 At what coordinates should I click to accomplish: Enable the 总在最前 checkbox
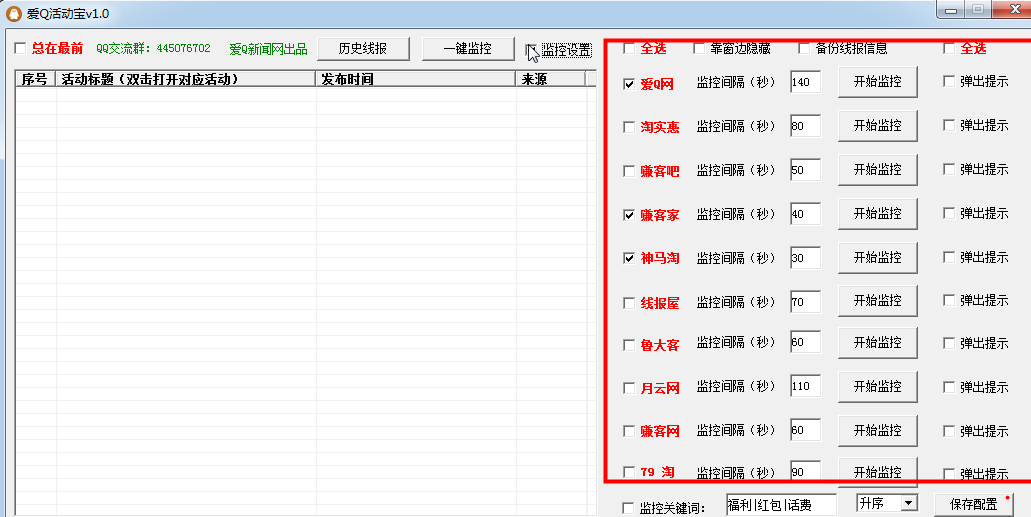[x=20, y=48]
